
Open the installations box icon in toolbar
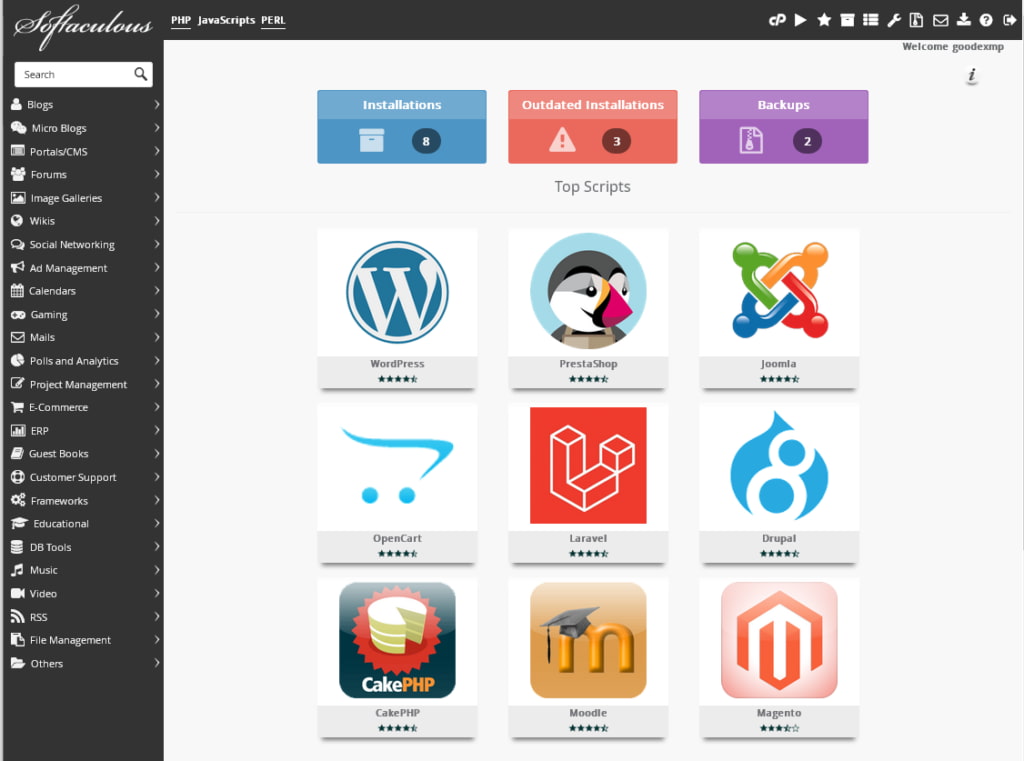[847, 20]
